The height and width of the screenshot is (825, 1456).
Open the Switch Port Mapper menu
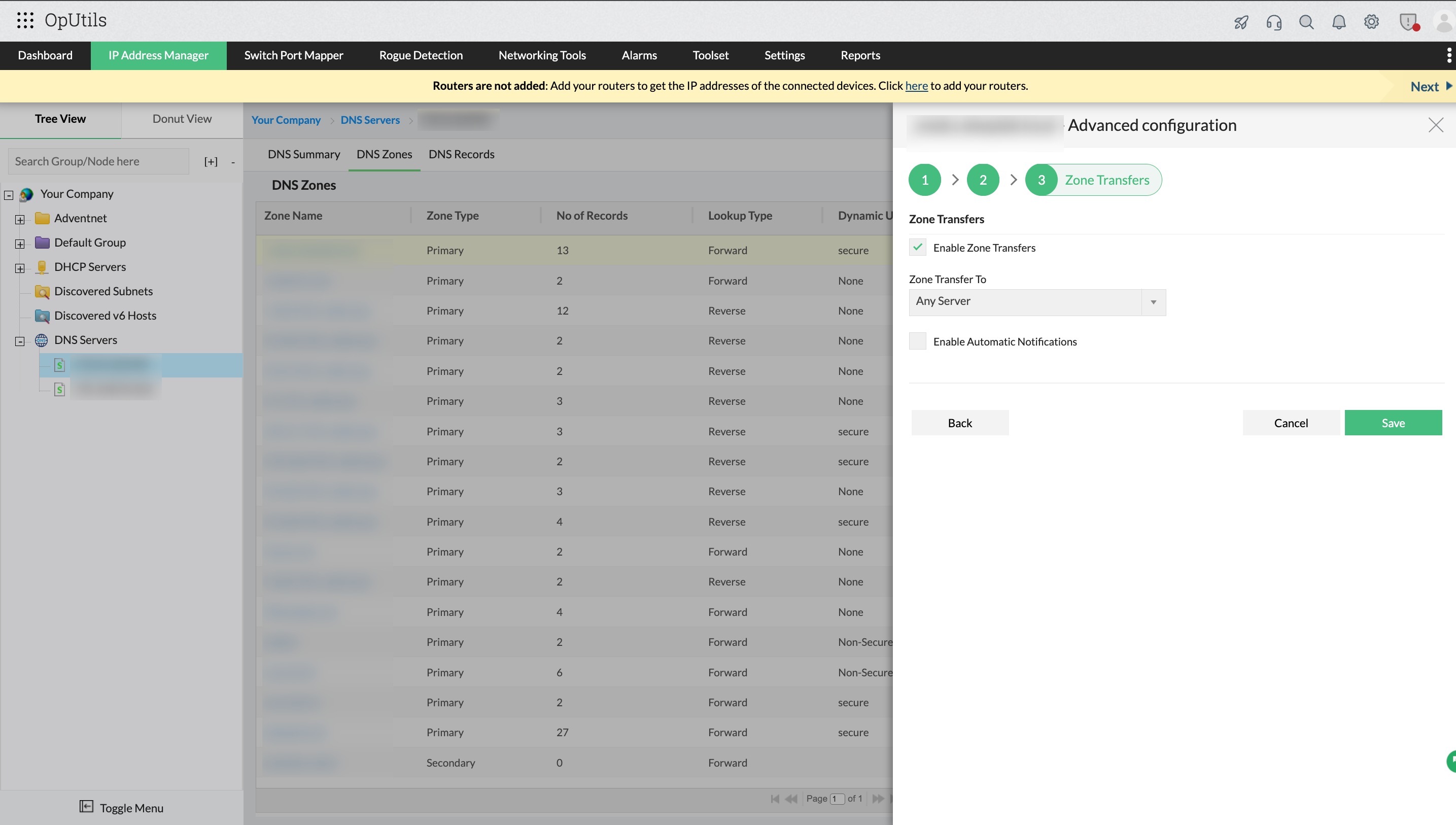(293, 55)
